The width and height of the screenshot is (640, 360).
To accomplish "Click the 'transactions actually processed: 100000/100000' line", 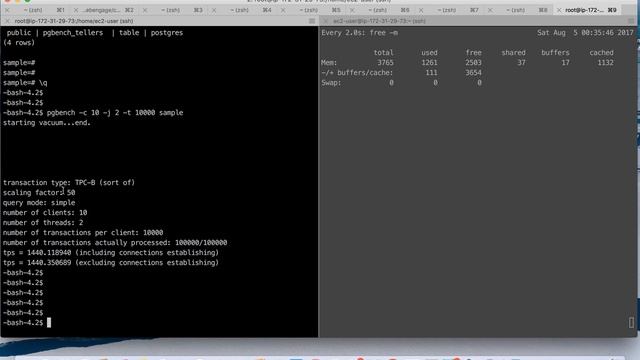I will click(x=115, y=242).
